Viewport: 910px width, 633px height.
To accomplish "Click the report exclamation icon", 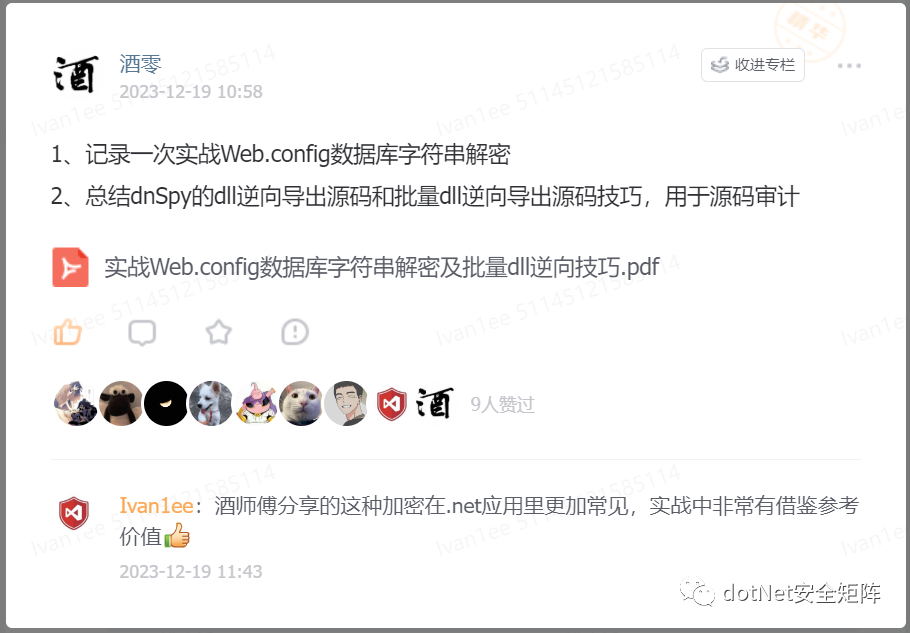I will [x=295, y=332].
